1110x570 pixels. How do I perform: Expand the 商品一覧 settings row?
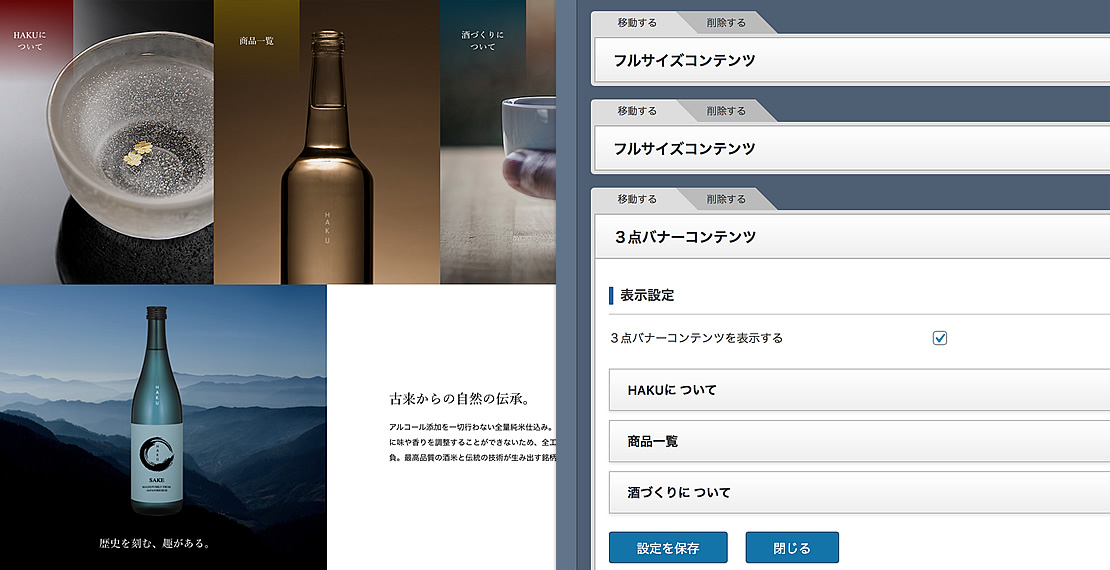(x=859, y=441)
